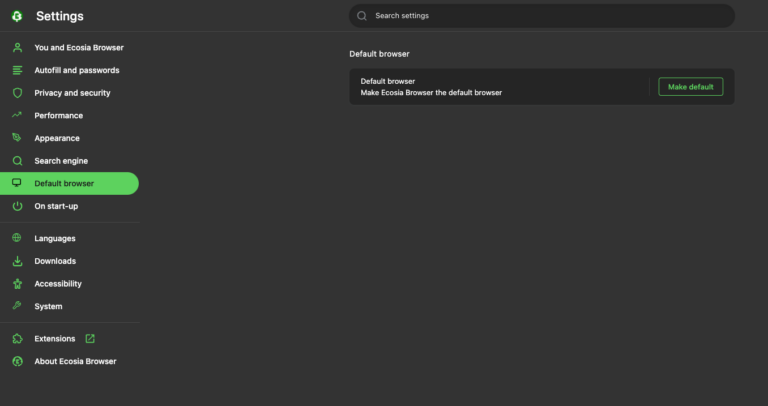Viewport: 768px width, 406px height.
Task: Open Extensions page link
Action: coord(70,338)
